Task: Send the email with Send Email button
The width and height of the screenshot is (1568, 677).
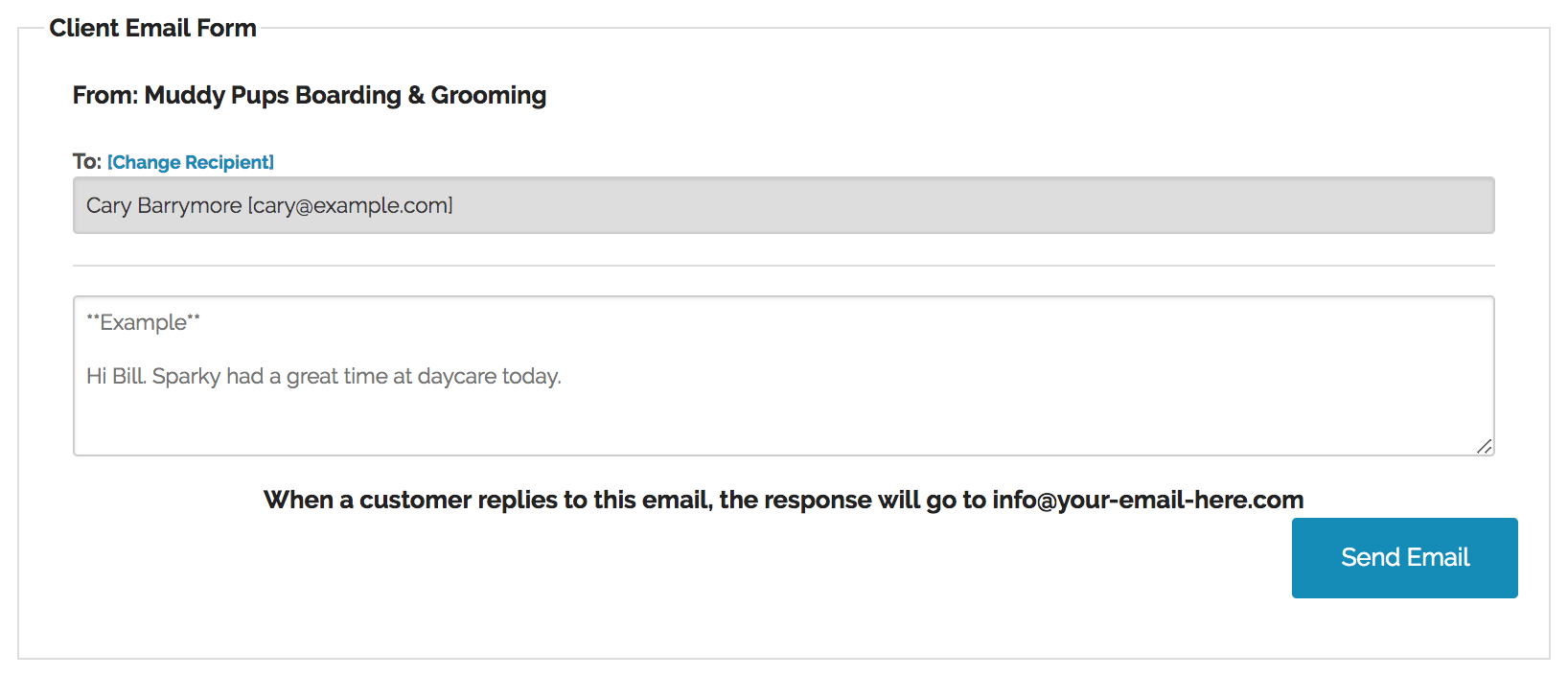Action: click(x=1404, y=558)
